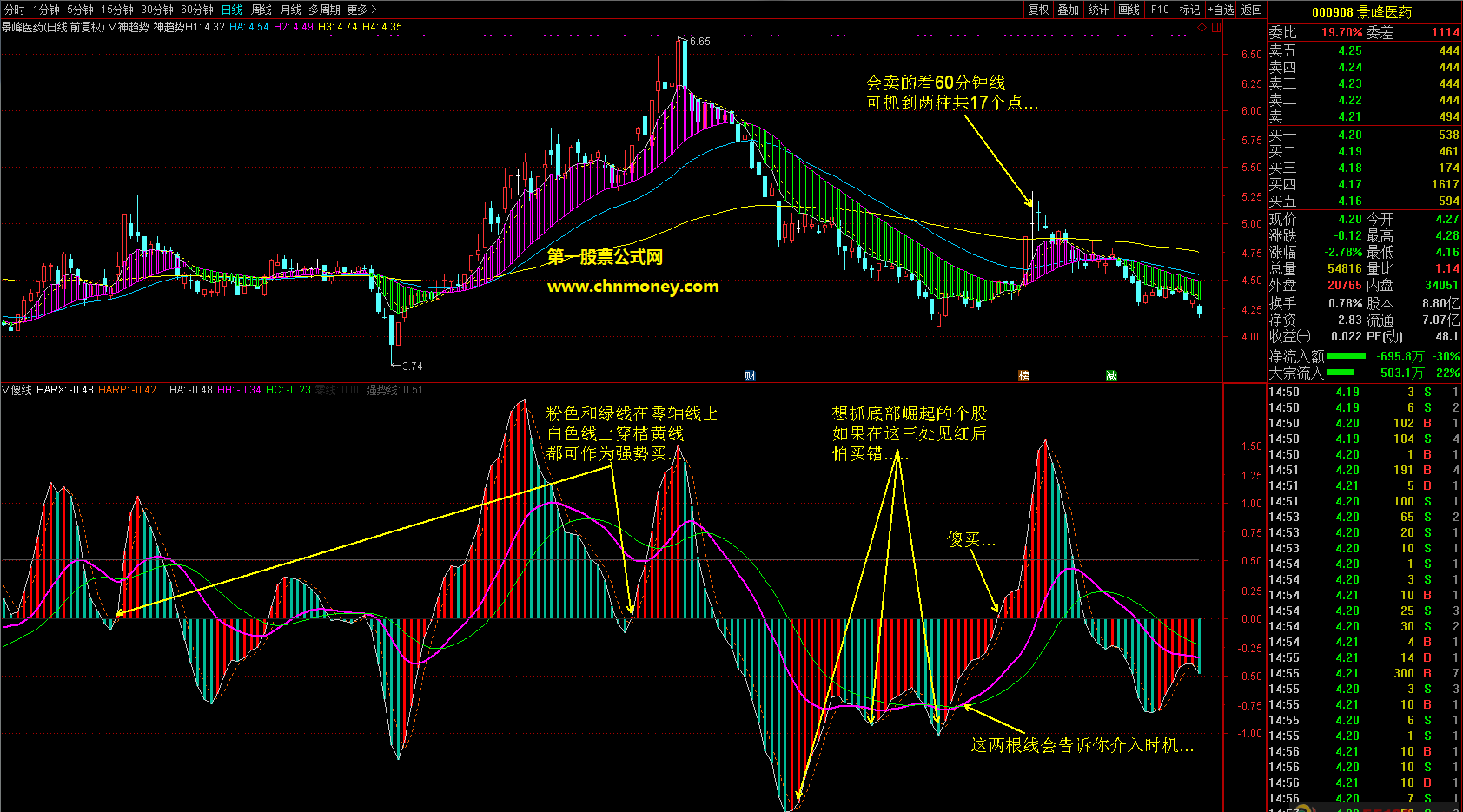Click the 返回 back button
Screen dimensions: 1463x812
coord(1251,10)
